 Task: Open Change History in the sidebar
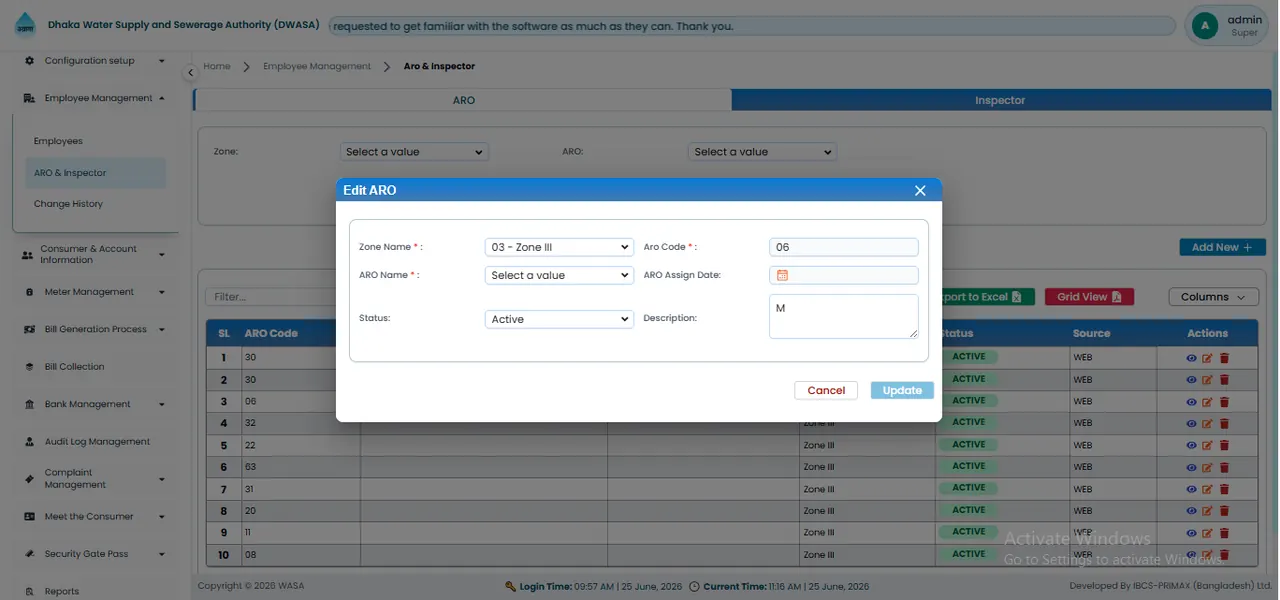[x=68, y=204]
